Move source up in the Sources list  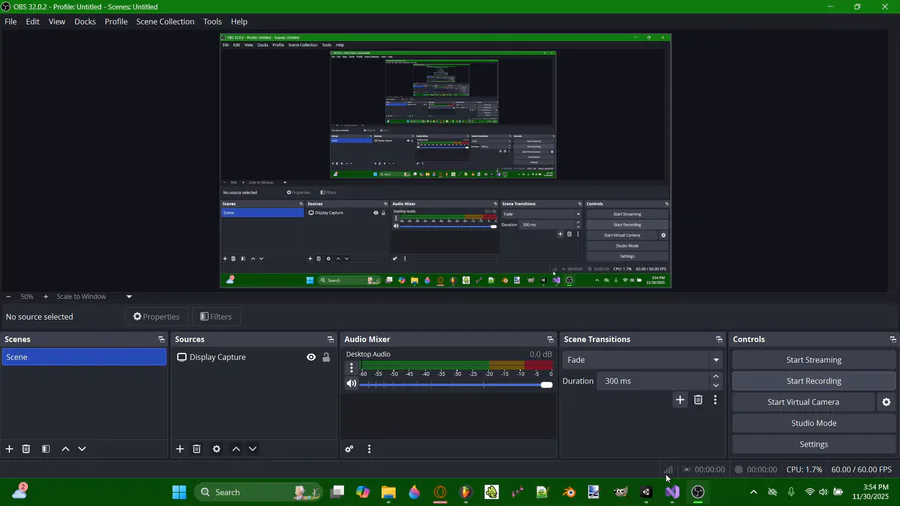pyautogui.click(x=236, y=449)
